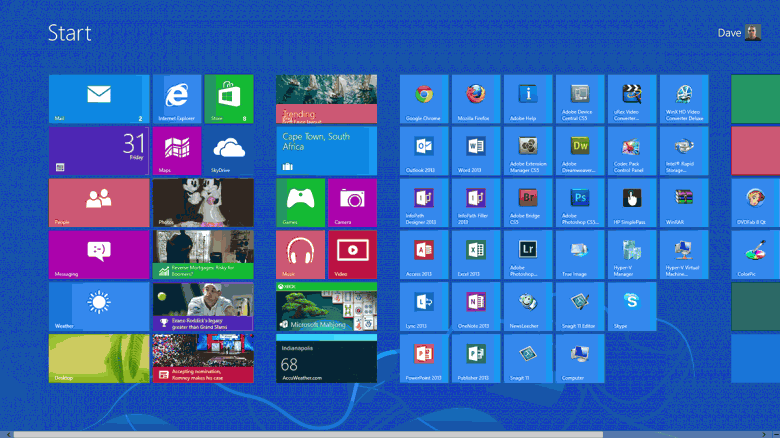This screenshot has width=780, height=438.
Task: Open the Mail tile
Action: [x=99, y=99]
